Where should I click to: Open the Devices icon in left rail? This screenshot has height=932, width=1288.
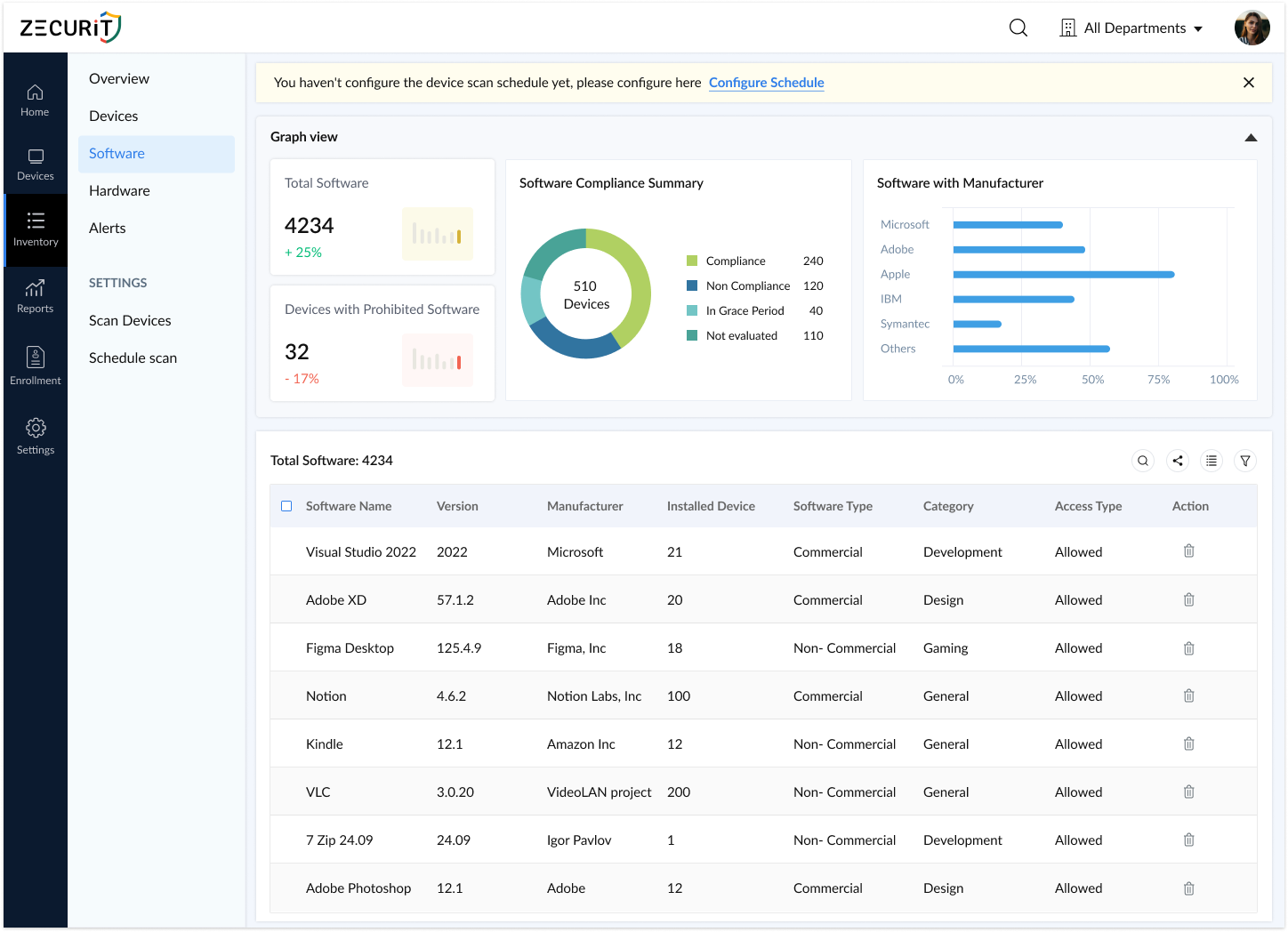coord(35,165)
